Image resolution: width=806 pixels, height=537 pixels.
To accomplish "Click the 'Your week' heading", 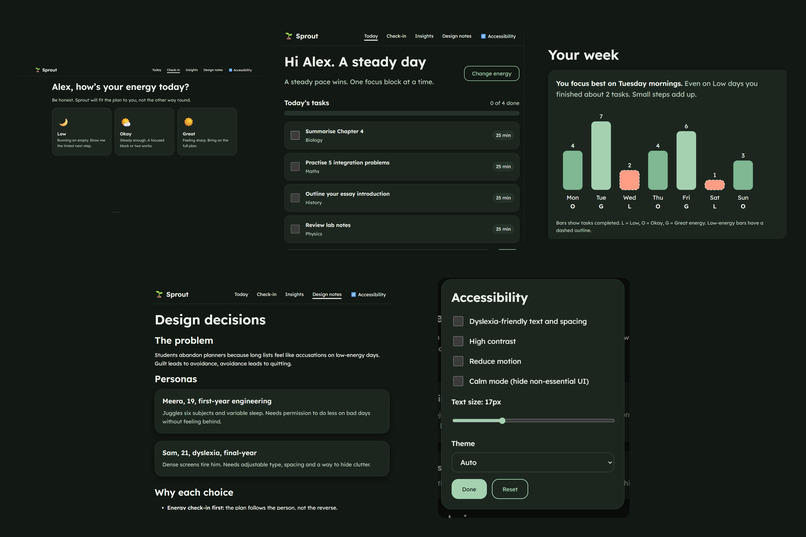I will pos(583,55).
